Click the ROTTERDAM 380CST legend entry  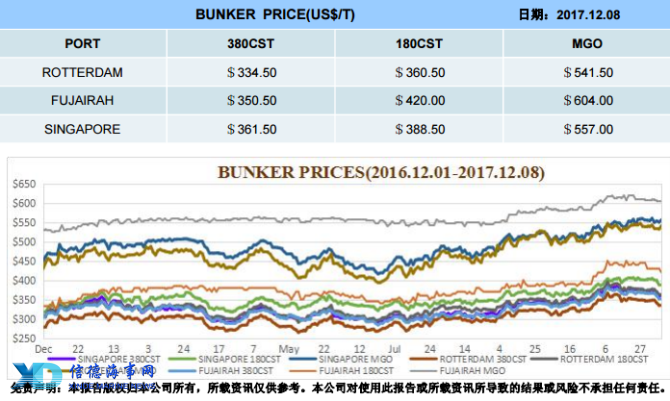click(468, 360)
